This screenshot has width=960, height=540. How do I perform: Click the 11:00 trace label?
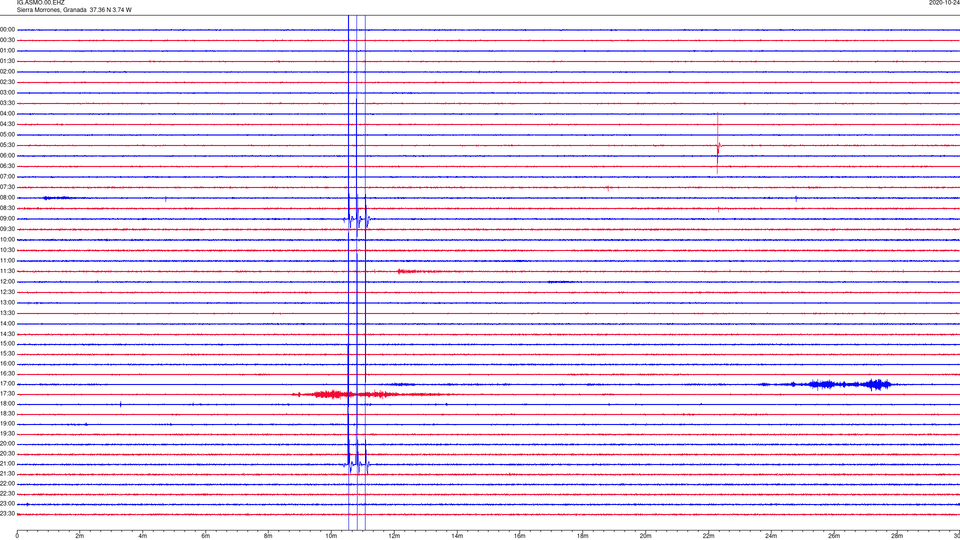7,260
